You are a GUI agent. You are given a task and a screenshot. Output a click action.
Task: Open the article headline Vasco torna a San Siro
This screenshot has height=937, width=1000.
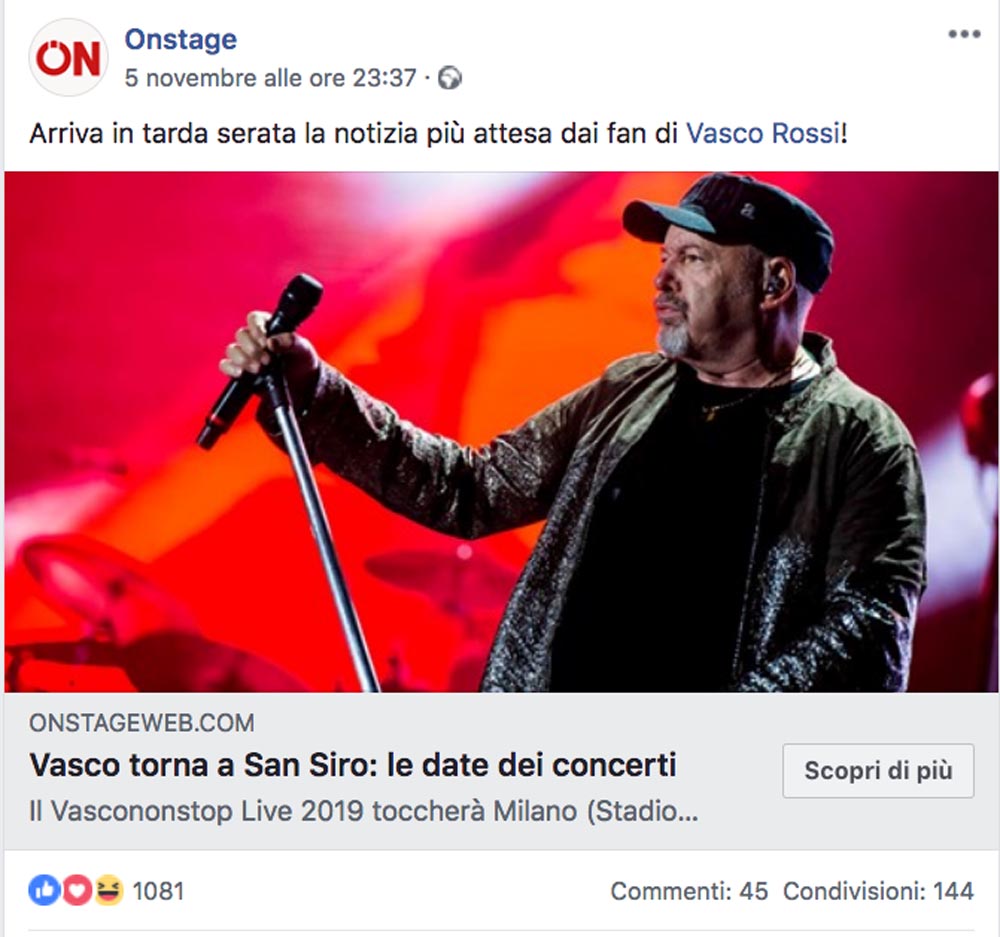pyautogui.click(x=353, y=765)
